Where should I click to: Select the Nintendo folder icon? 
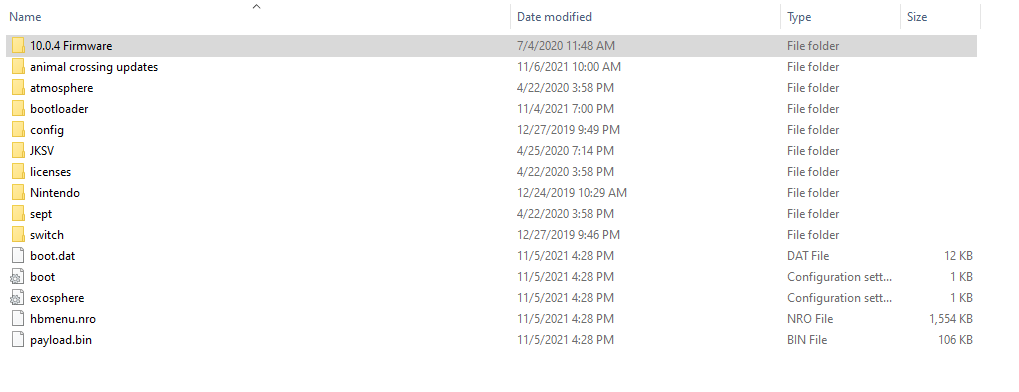(x=18, y=193)
